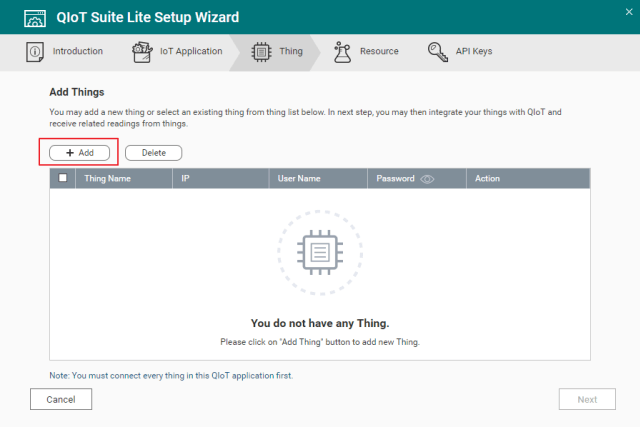Image resolution: width=640 pixels, height=427 pixels.
Task: Click the Next button
Action: pyautogui.click(x=587, y=399)
